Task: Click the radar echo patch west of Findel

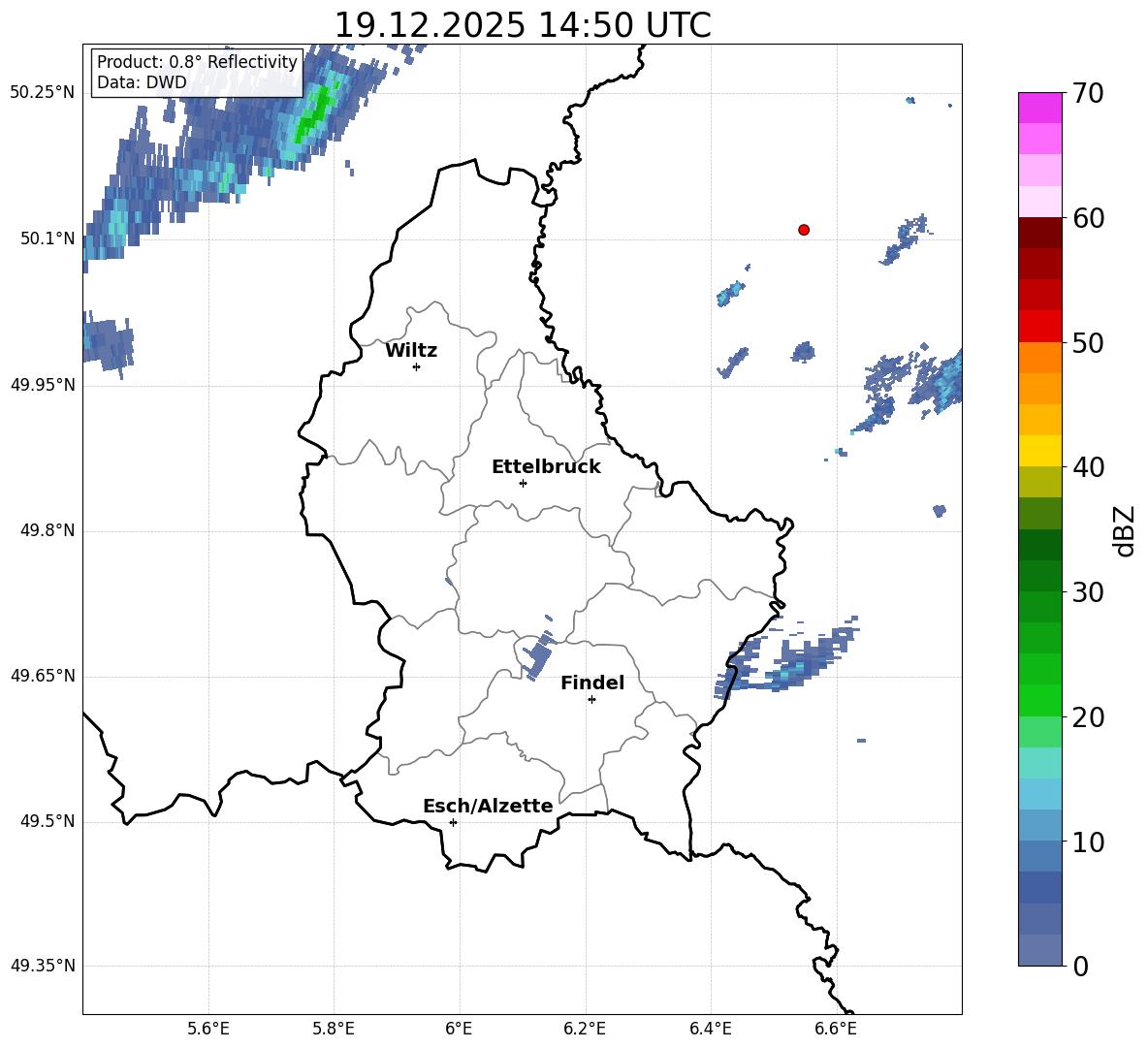Action: click(535, 657)
